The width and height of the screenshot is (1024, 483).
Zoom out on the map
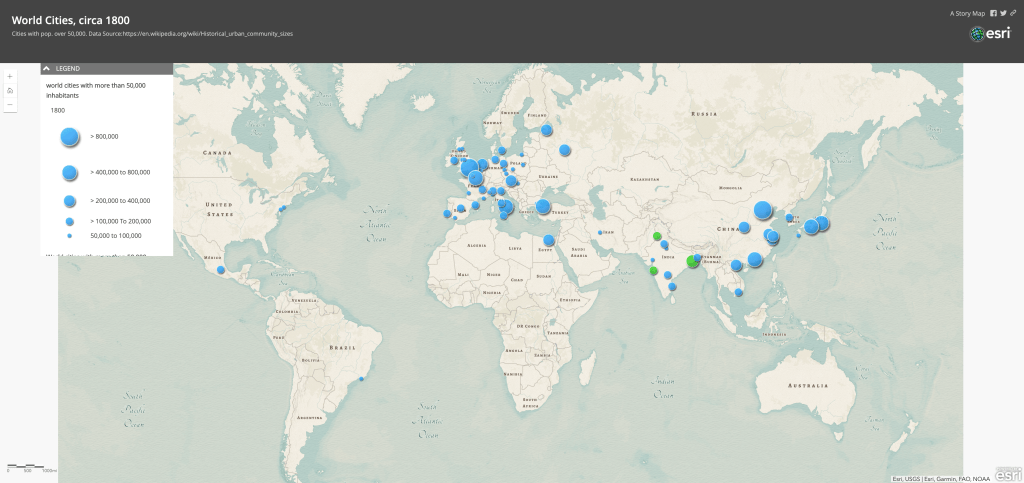(x=9, y=104)
